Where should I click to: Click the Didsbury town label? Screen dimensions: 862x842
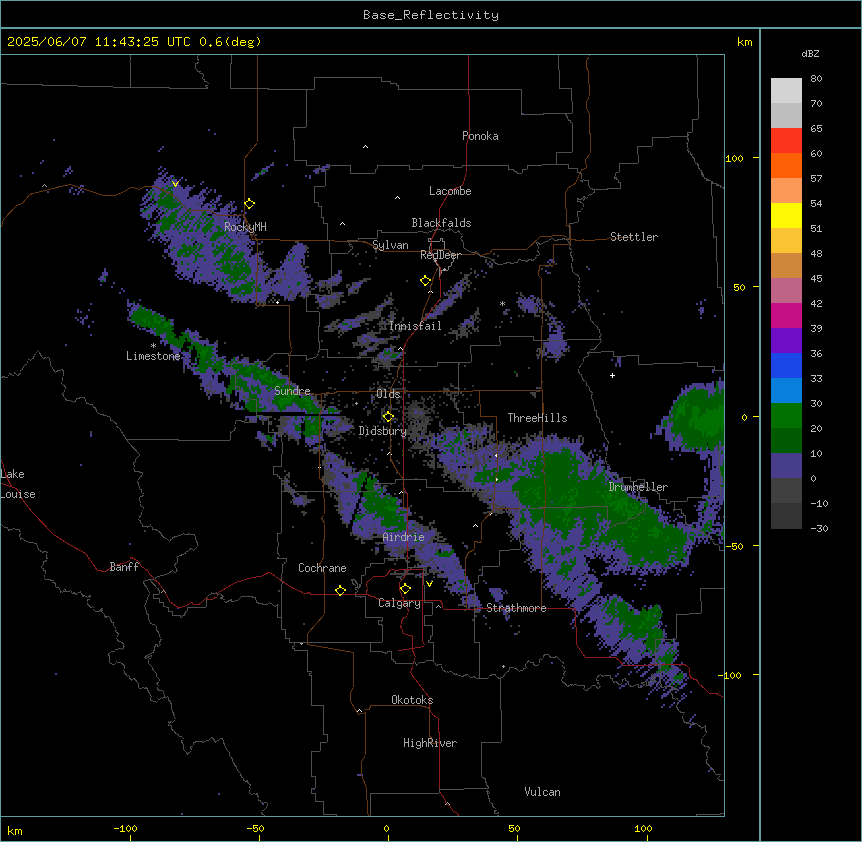383,431
